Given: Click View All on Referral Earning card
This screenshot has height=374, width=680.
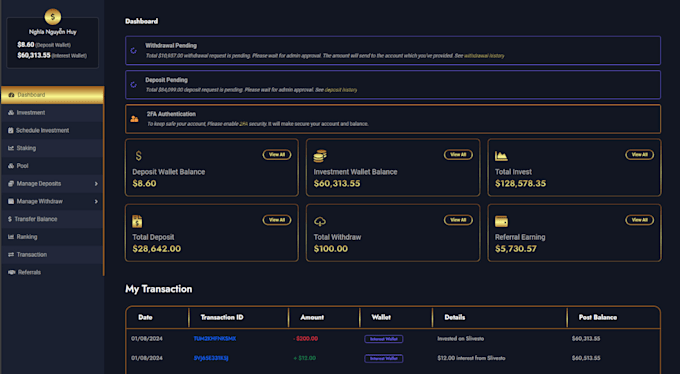Looking at the screenshot, I should (639, 220).
